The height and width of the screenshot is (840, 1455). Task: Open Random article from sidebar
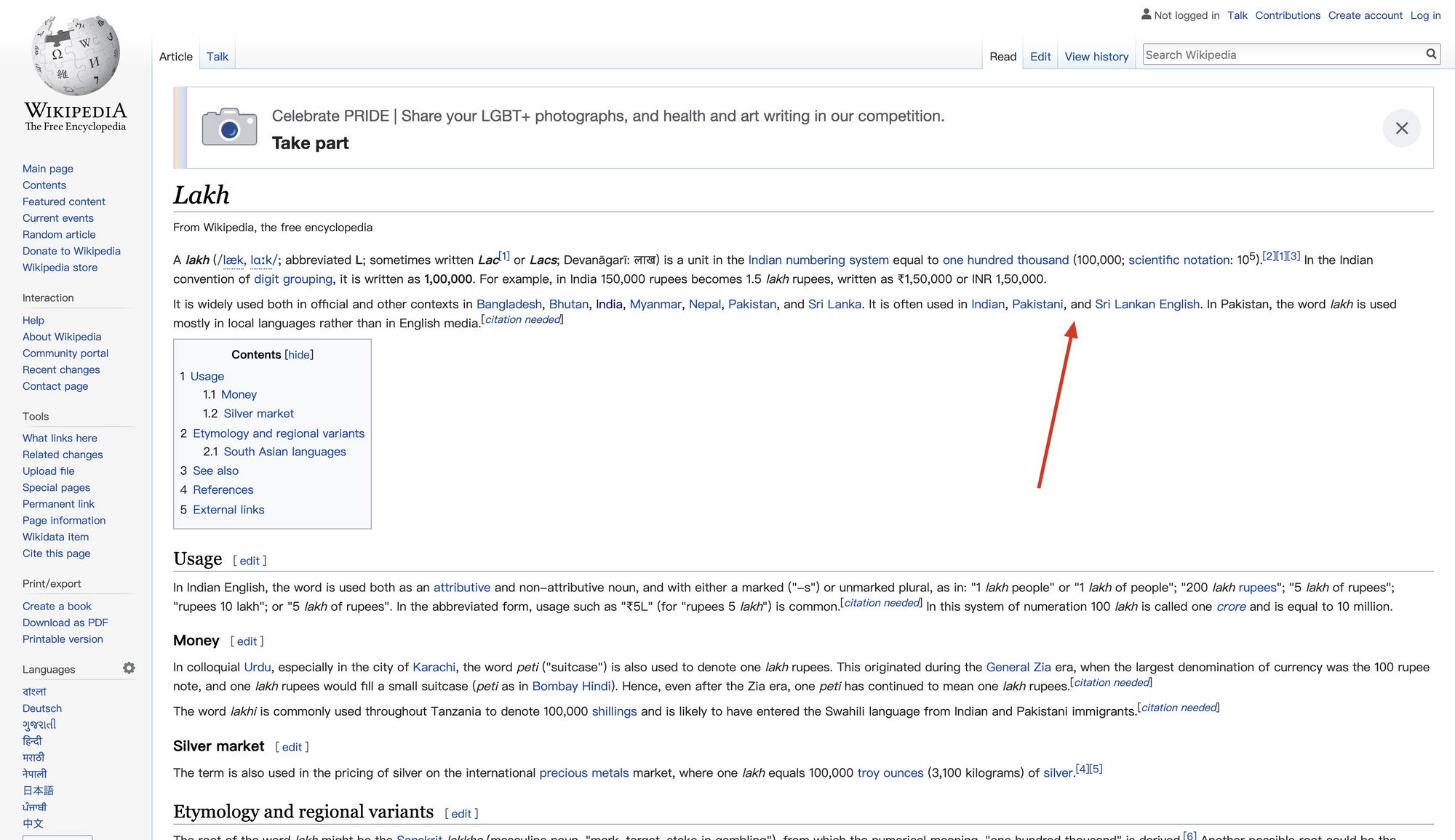pyautogui.click(x=59, y=235)
